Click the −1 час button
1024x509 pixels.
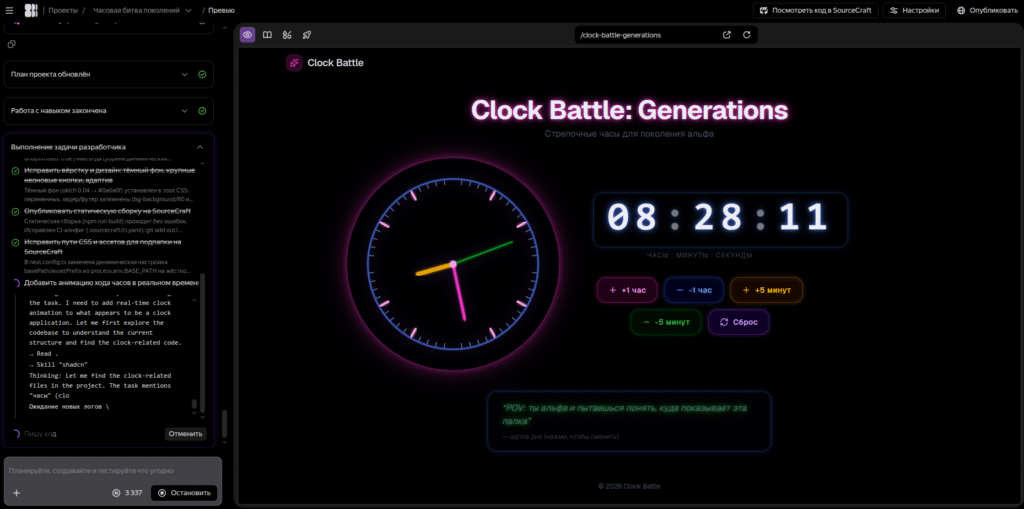[694, 290]
